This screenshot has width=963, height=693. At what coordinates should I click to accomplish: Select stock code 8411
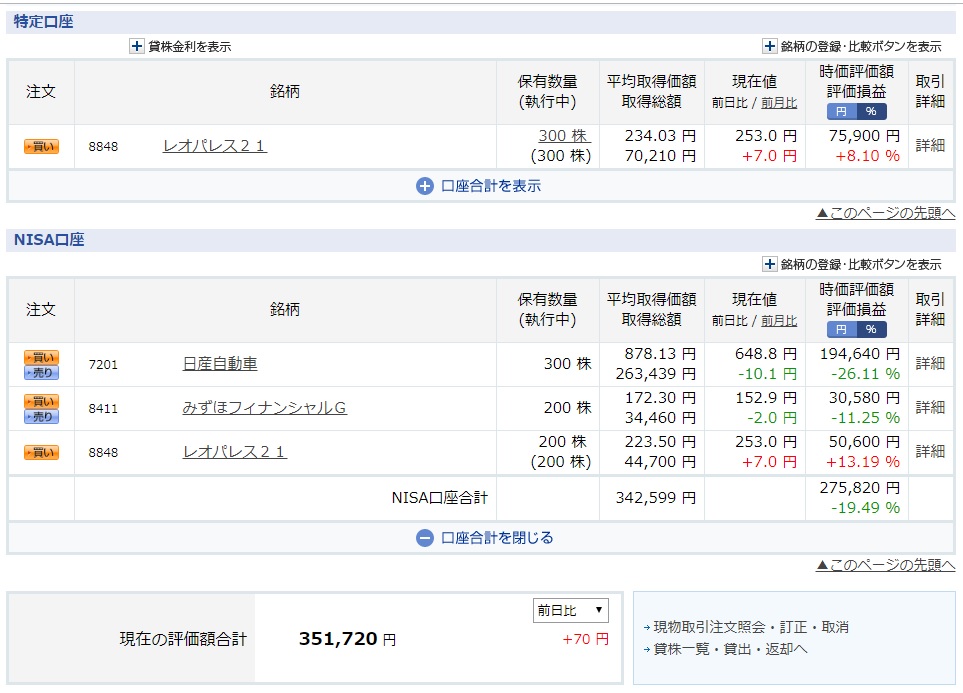click(x=103, y=409)
